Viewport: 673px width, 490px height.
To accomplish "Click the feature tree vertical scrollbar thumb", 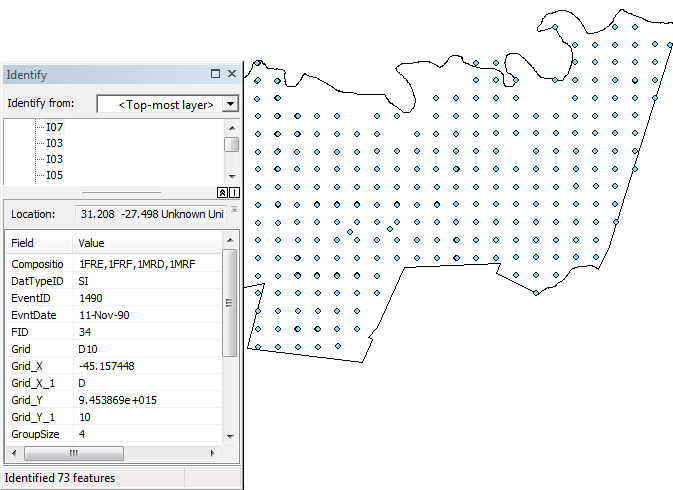I will pyautogui.click(x=231, y=144).
